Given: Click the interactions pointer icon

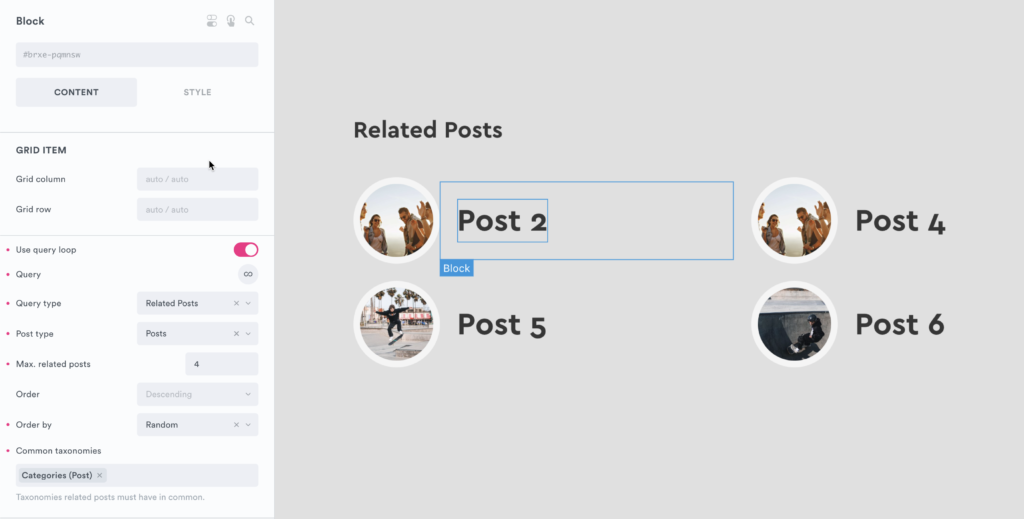Looking at the screenshot, I should pos(231,21).
